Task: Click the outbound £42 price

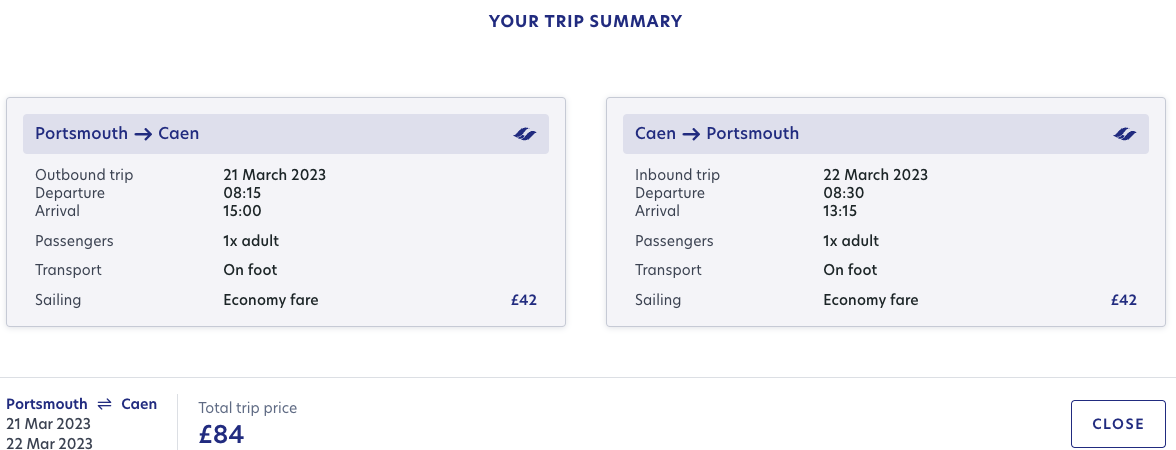Action: pos(524,300)
